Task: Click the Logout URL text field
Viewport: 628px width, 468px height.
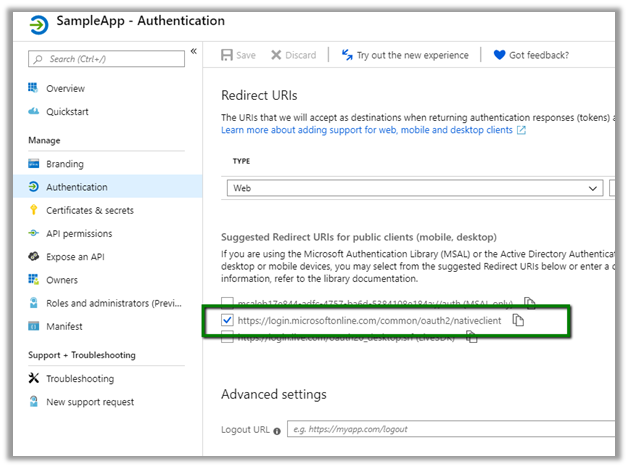Action: tap(448, 430)
